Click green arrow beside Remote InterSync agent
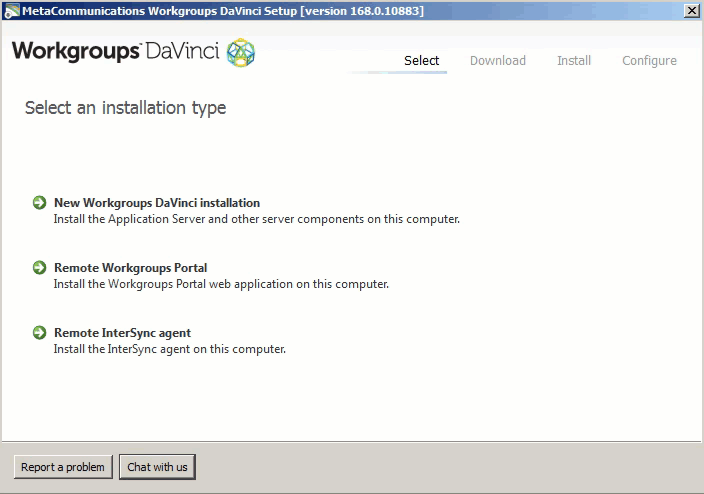The image size is (704, 494). click(x=40, y=333)
